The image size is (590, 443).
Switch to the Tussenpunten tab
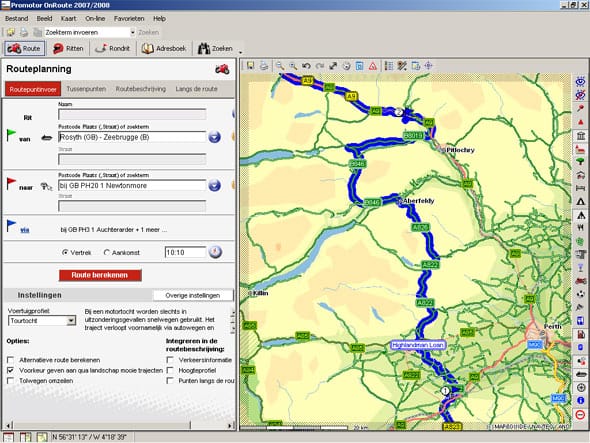(x=86, y=89)
